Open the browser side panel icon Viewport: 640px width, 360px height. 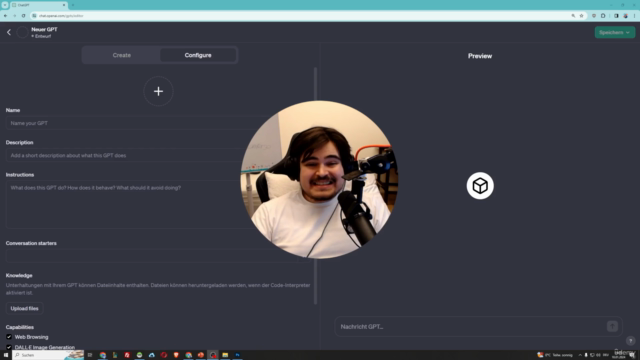[616, 16]
